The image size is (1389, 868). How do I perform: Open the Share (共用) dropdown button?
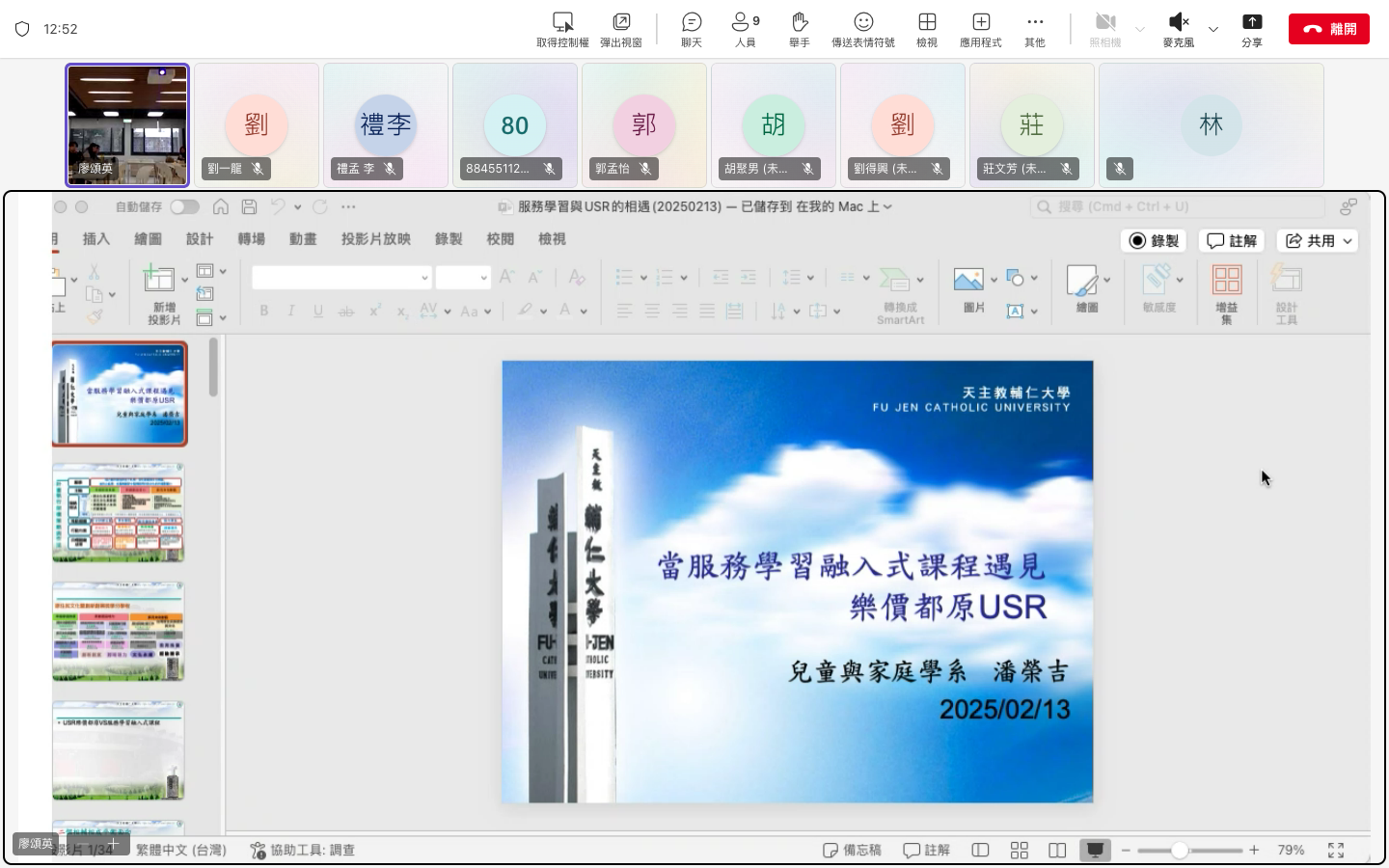[1317, 241]
